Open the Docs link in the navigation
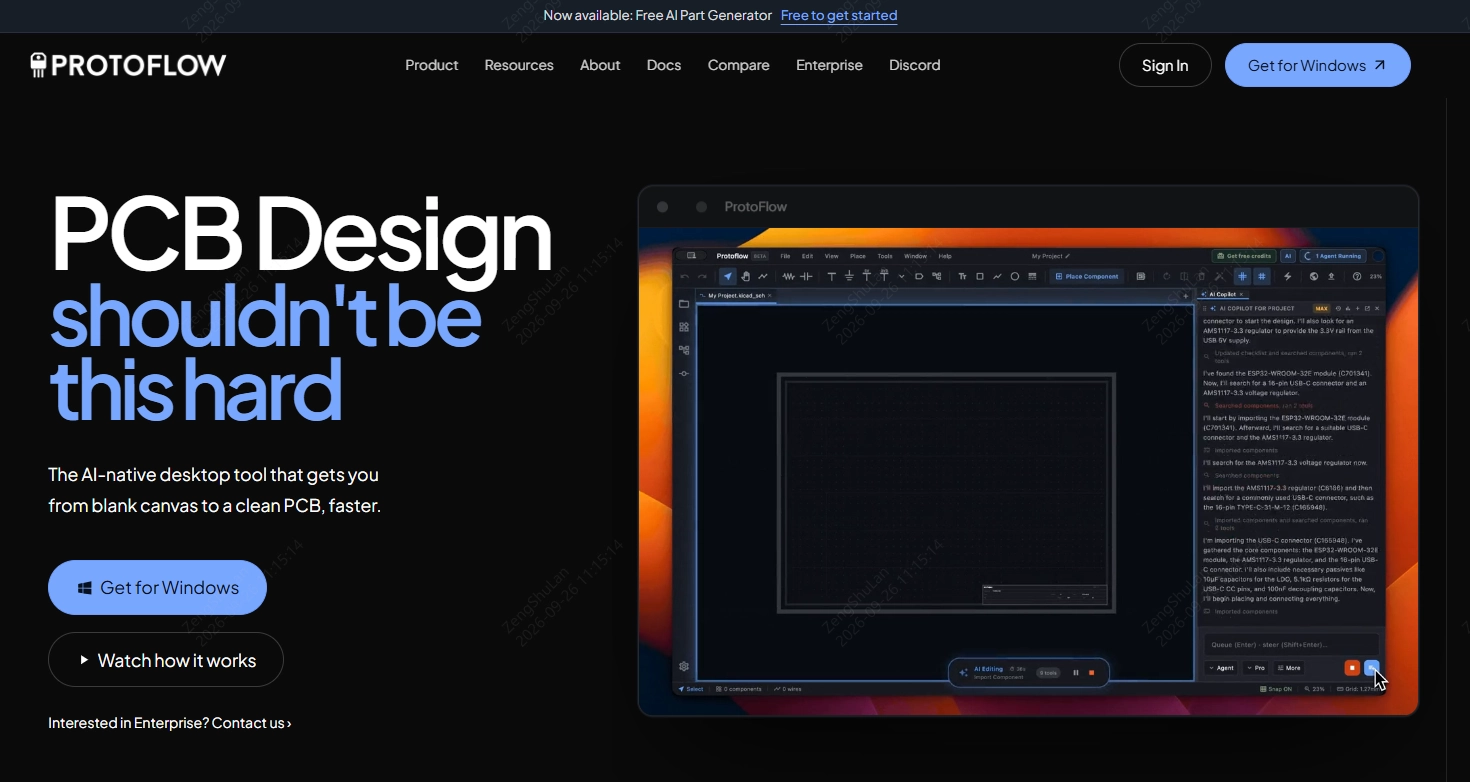This screenshot has height=782, width=1470. click(664, 65)
